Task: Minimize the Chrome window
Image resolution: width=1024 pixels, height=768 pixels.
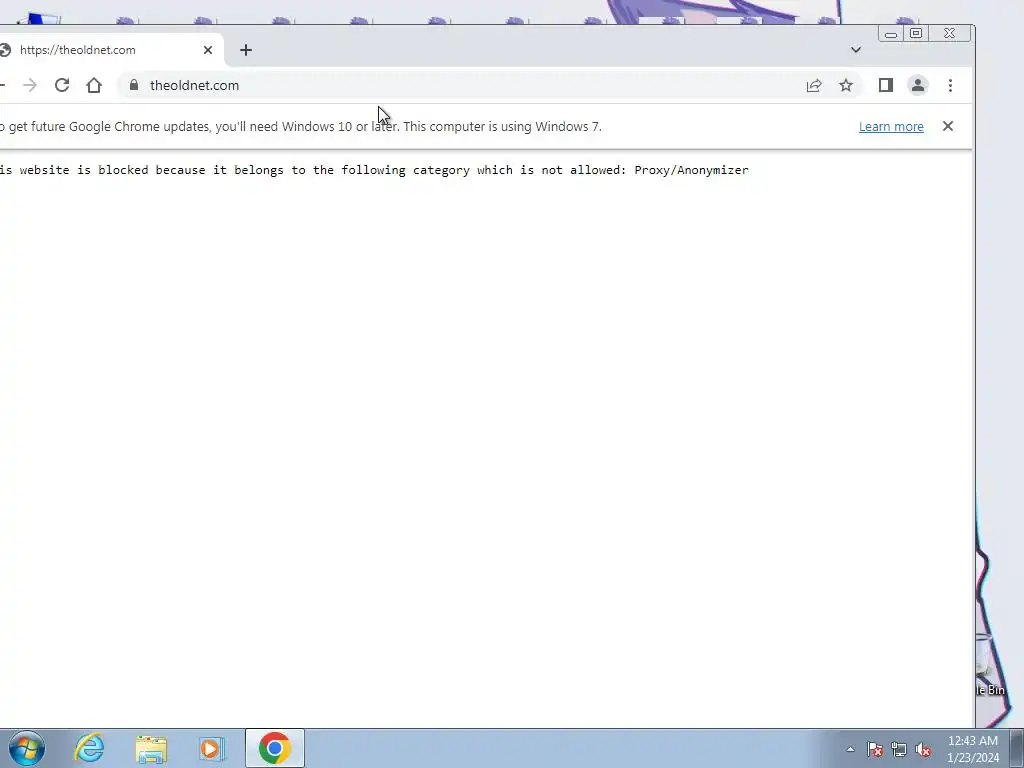Action: pos(891,33)
